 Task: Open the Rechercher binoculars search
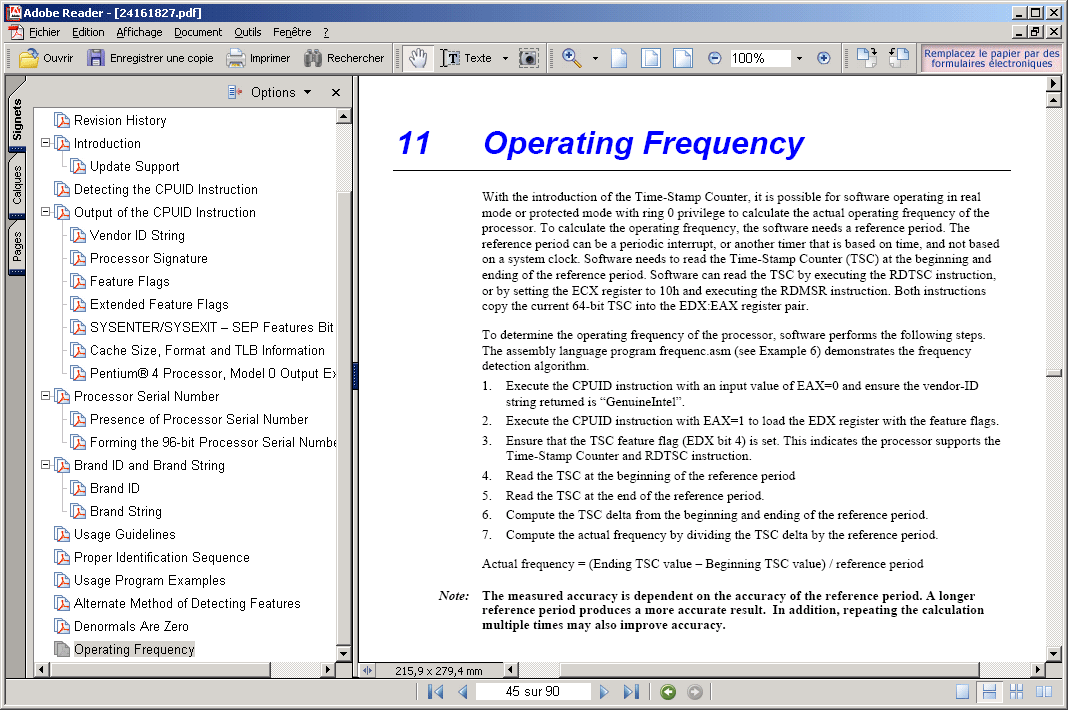tap(344, 58)
